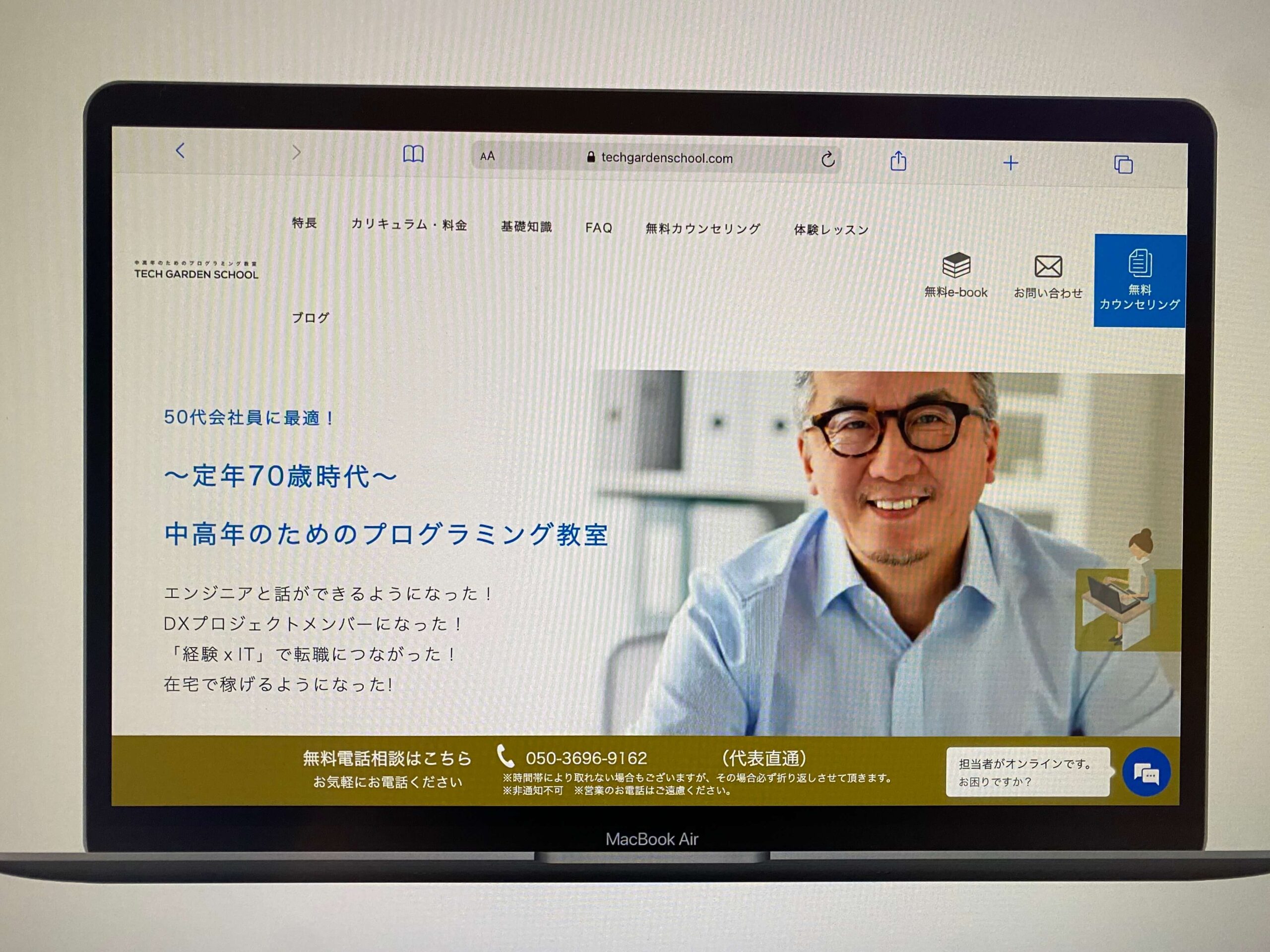The height and width of the screenshot is (952, 1270).
Task: Open the bookmarks book icon
Action: point(413,154)
